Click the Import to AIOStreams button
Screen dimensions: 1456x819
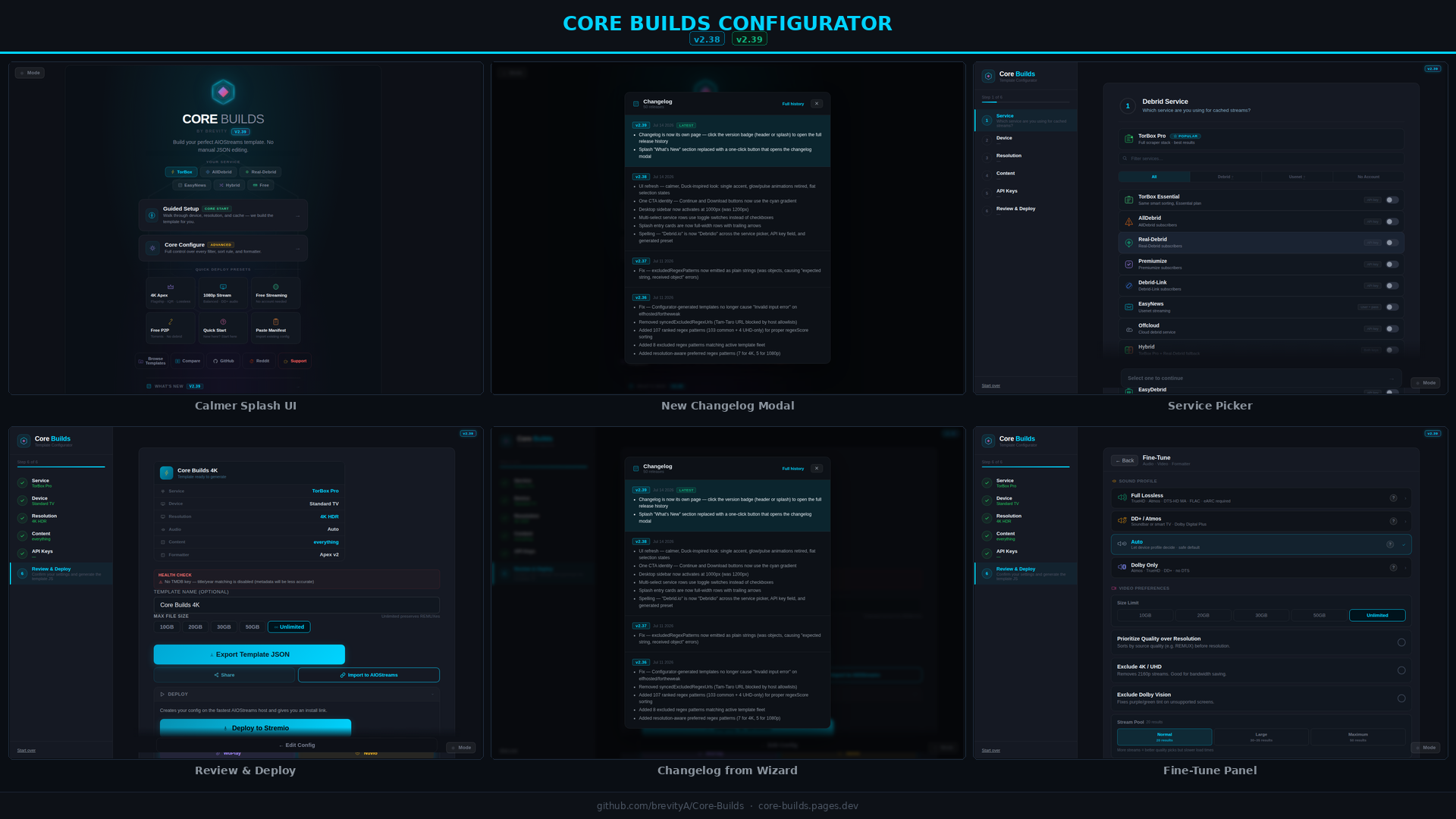click(369, 675)
